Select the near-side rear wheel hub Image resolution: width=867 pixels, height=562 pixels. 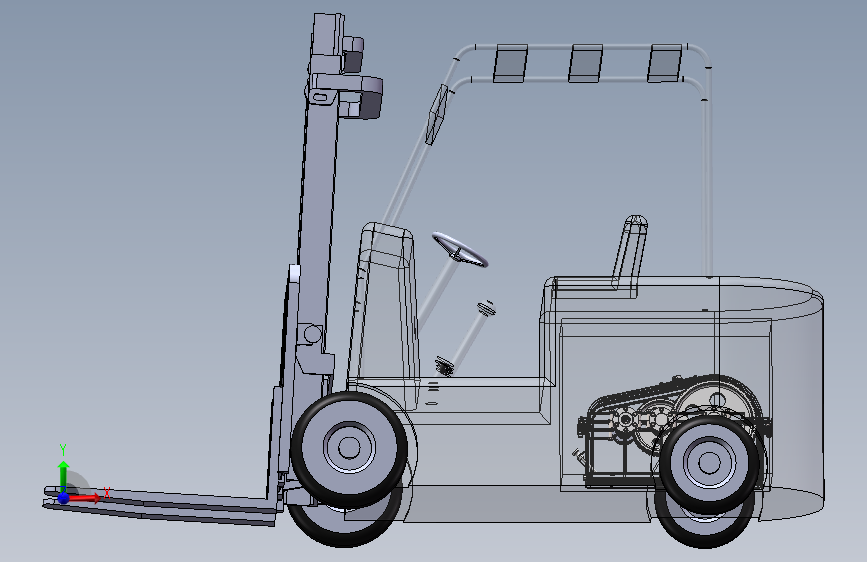point(709,462)
